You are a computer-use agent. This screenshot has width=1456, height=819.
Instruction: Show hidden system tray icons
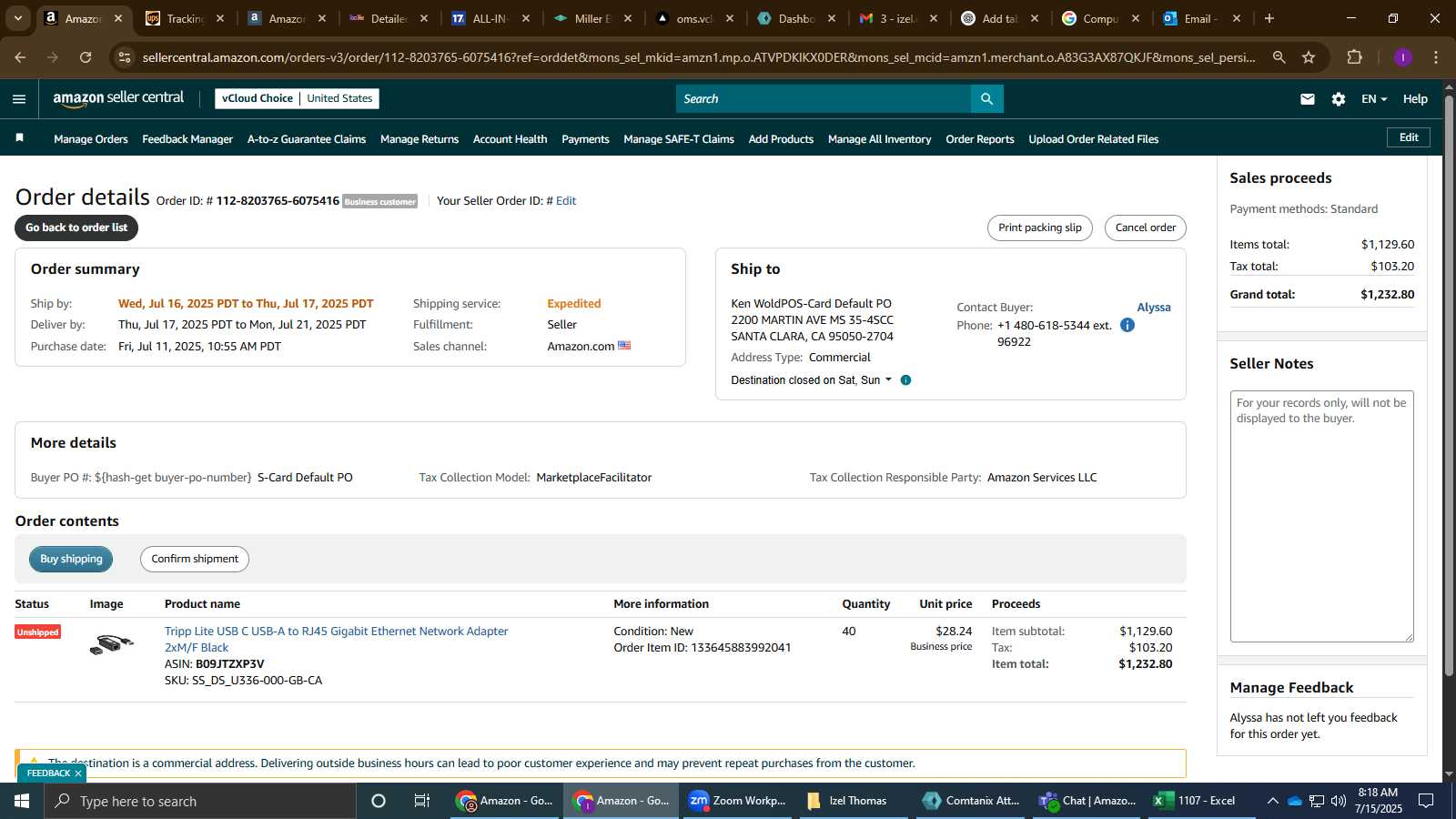pos(1272,801)
